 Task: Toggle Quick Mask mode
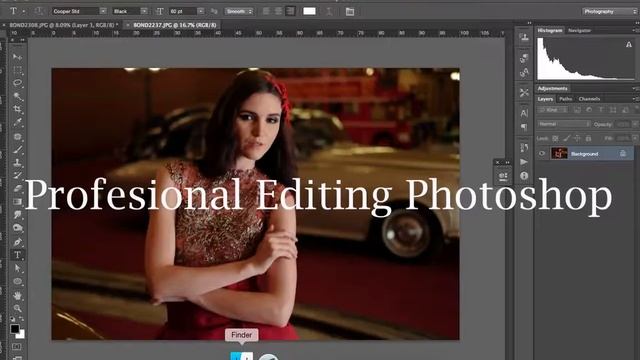16,347
